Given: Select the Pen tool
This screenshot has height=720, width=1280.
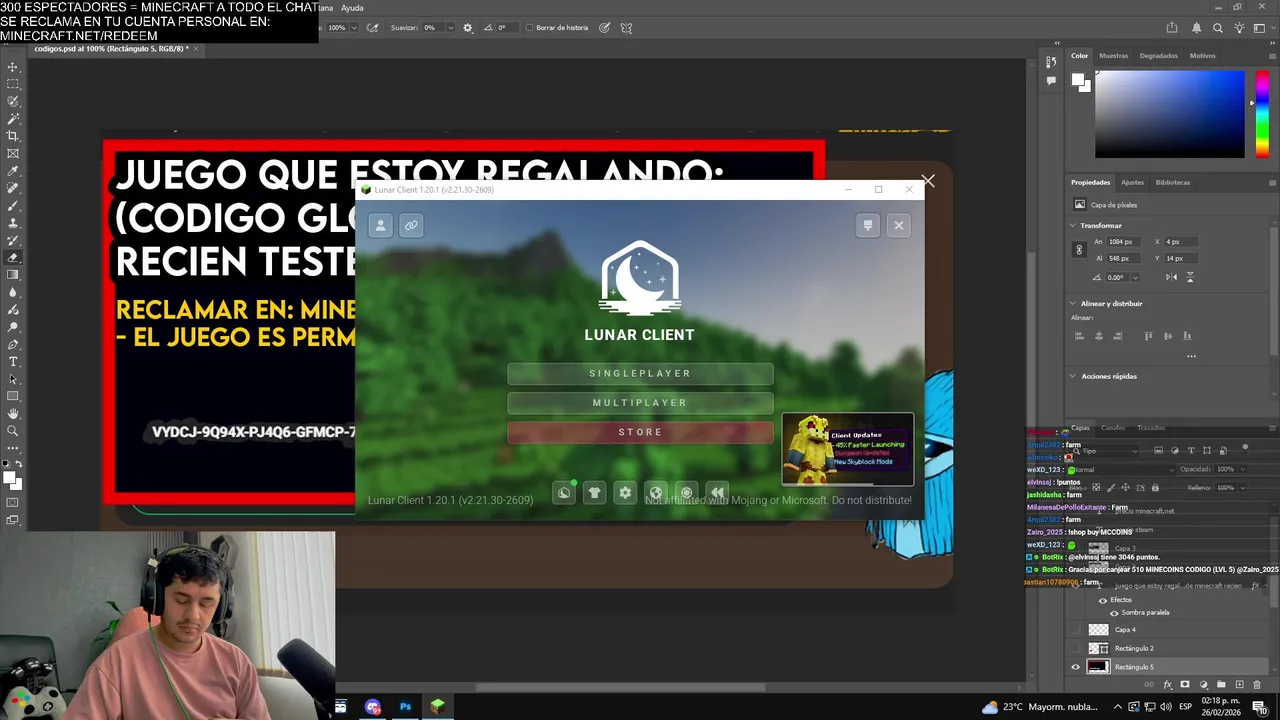Looking at the screenshot, I should point(13,344).
